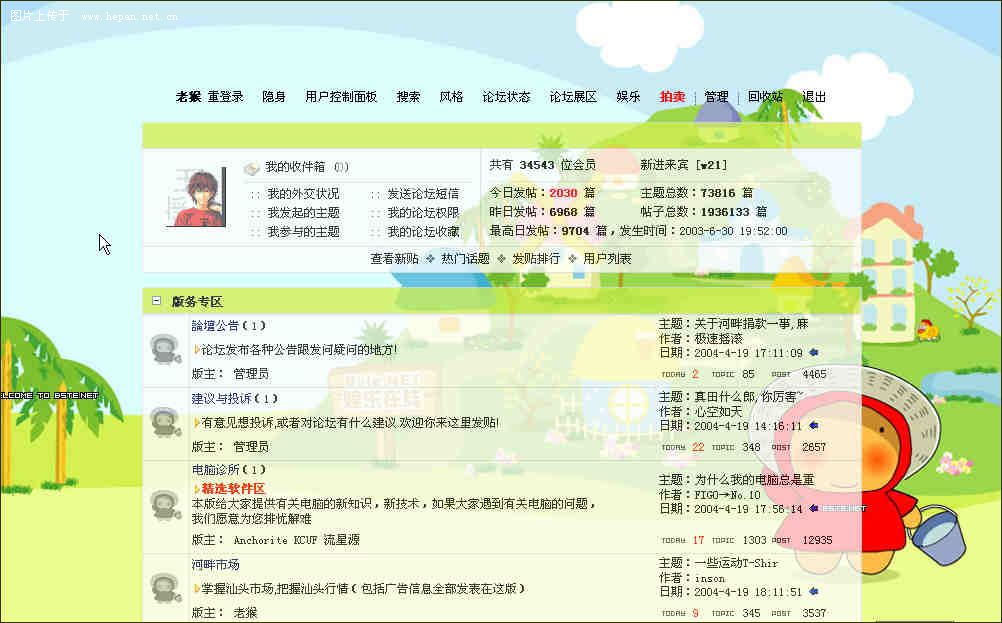Open the 重登录 menu item

tap(226, 96)
